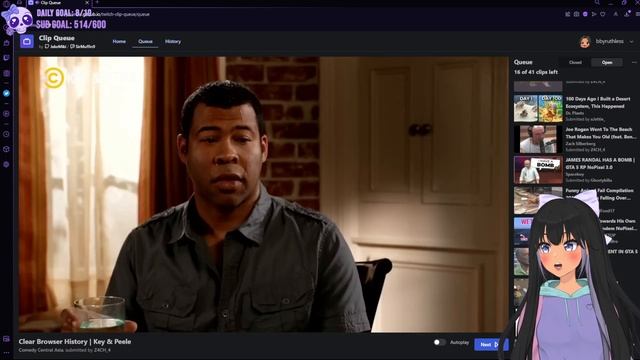The width and height of the screenshot is (640, 360).
Task: Open the shopping bag icon in sidebar
Action: click(x=6, y=42)
